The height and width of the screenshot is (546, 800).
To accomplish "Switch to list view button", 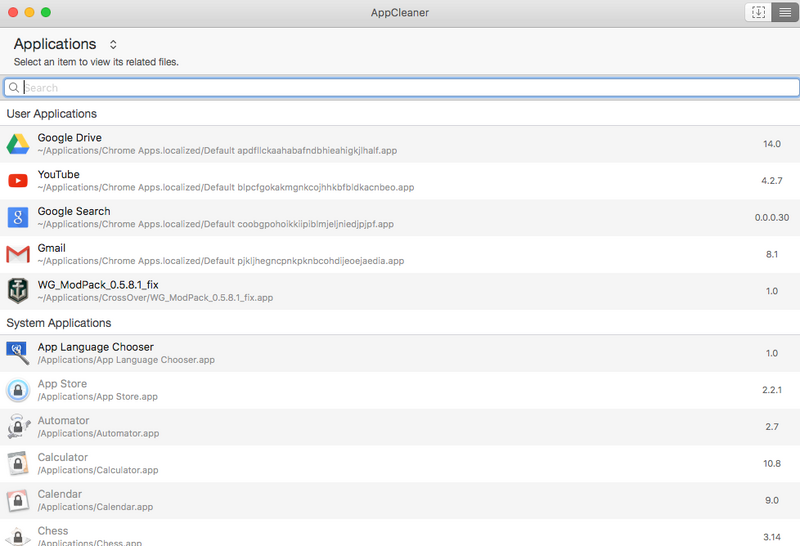I will pyautogui.click(x=785, y=12).
